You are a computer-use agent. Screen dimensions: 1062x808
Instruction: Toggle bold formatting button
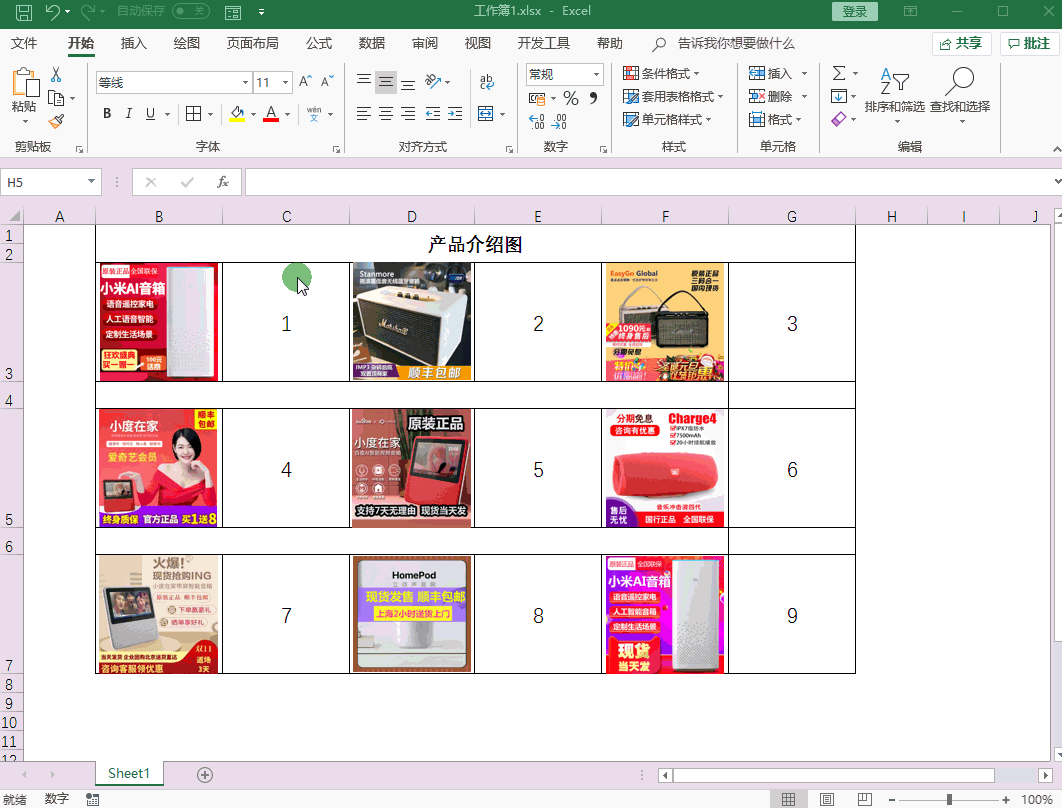(x=107, y=114)
